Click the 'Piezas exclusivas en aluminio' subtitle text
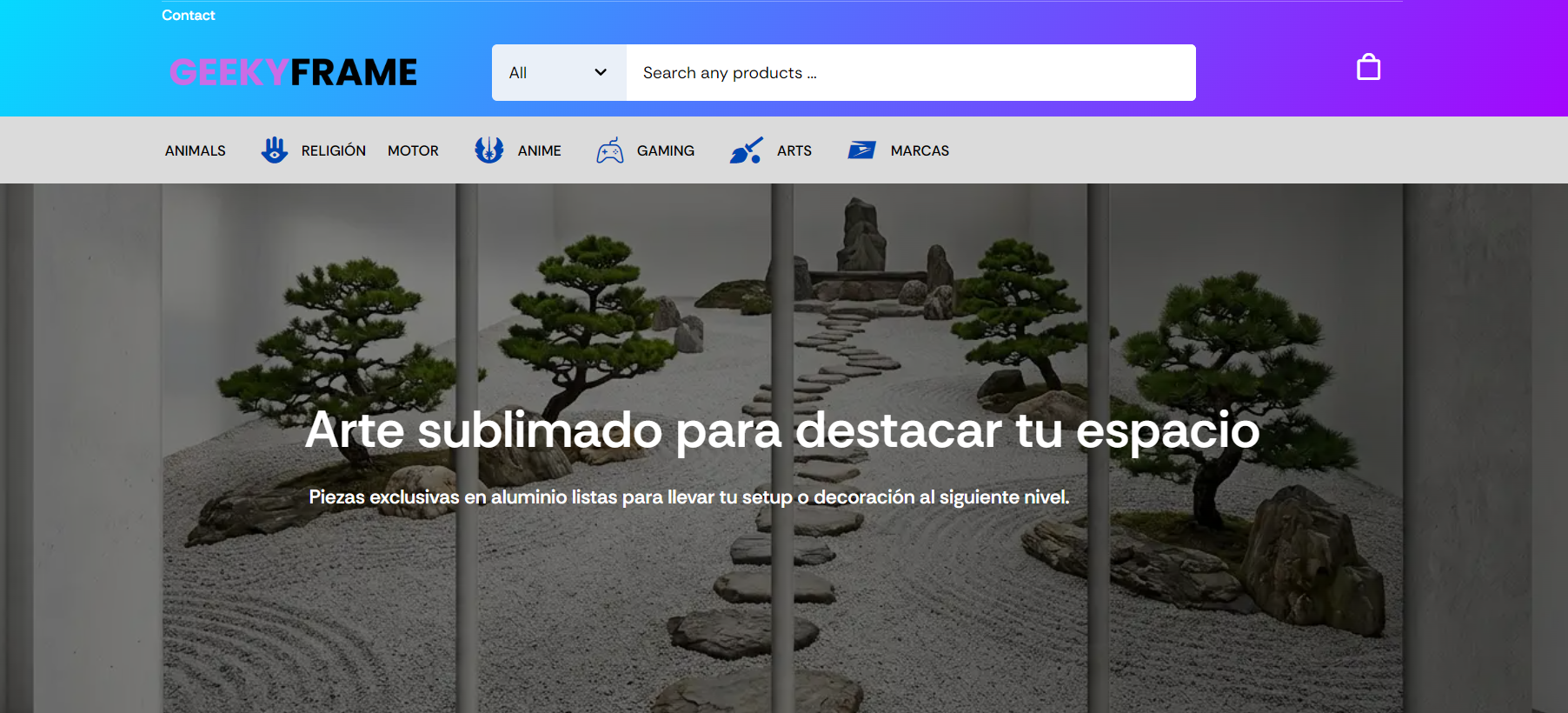 click(689, 497)
